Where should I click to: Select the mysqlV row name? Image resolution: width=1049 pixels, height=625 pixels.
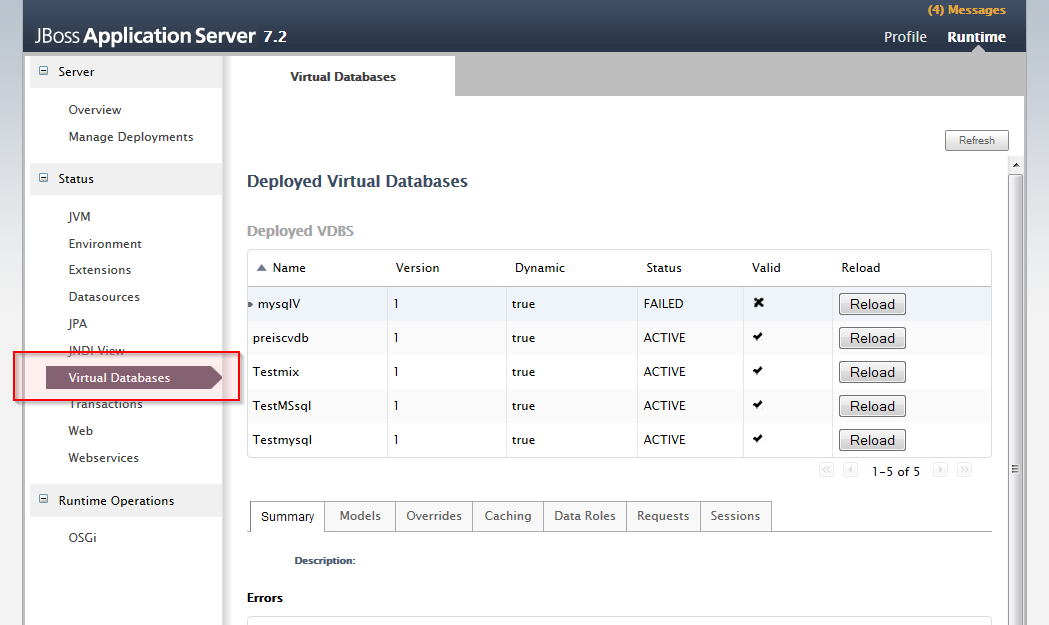(x=279, y=304)
